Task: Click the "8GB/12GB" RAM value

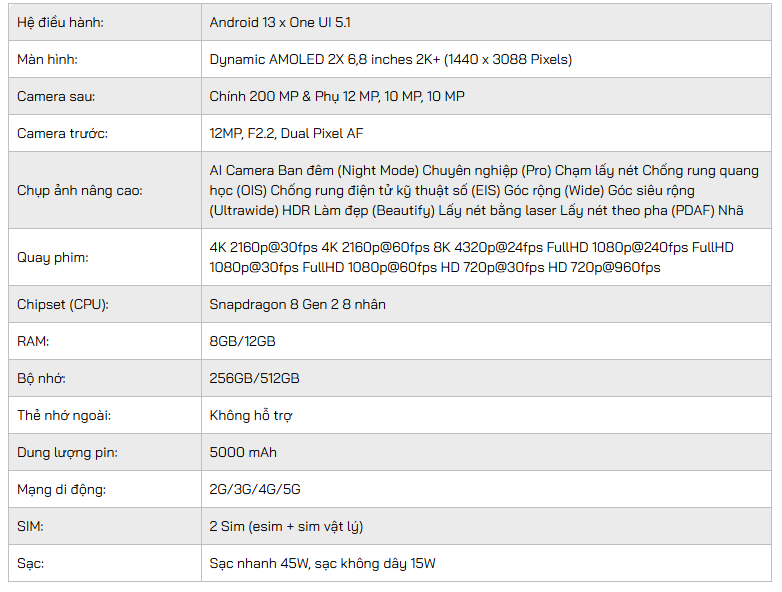Action: 242,341
